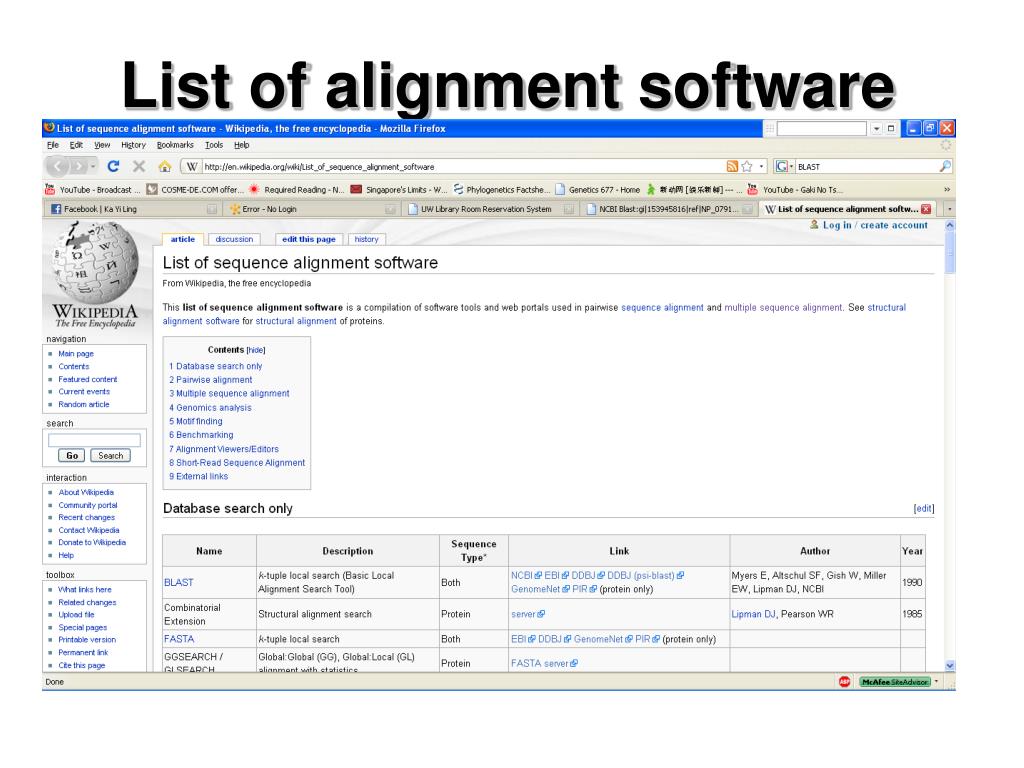The height and width of the screenshot is (768, 1024).
Task: Open the address bar history dropdown arrow
Action: click(x=761, y=167)
